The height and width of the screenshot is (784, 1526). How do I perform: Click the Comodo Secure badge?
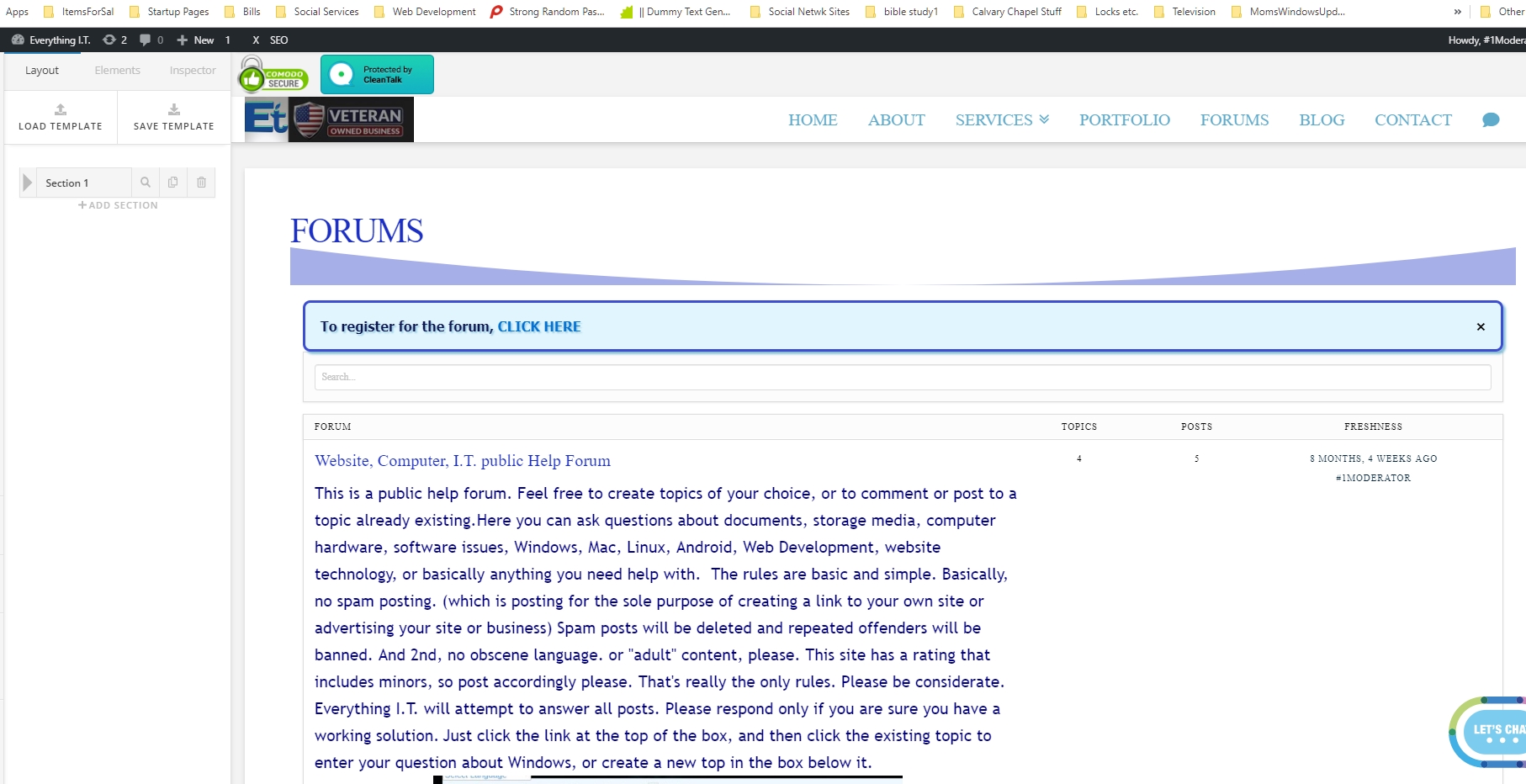273,74
